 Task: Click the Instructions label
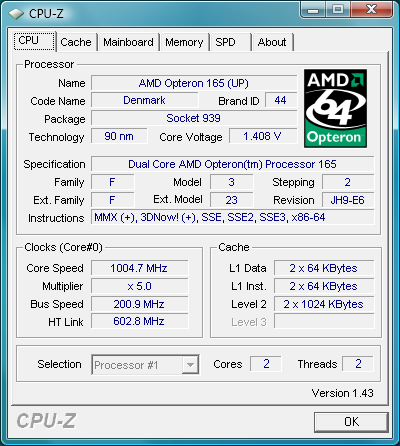56,218
